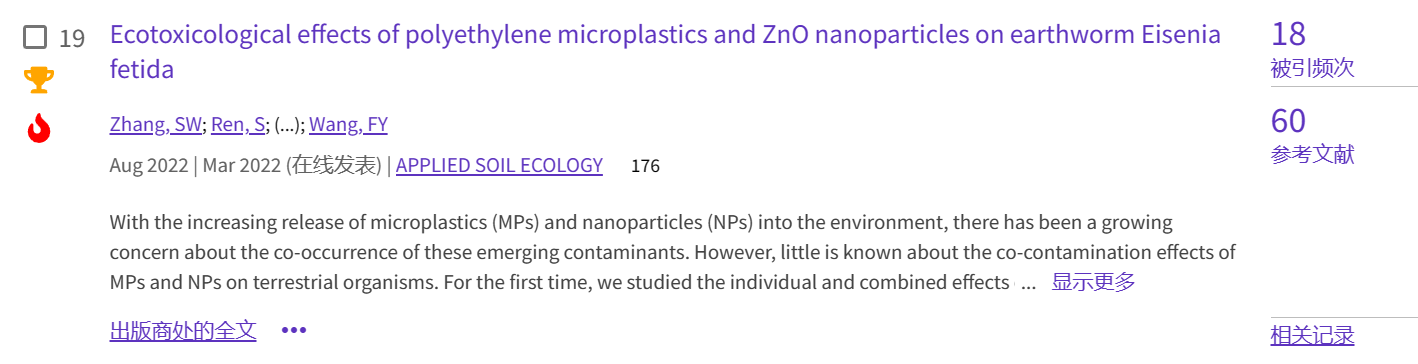This screenshot has height=364, width=1418.
Task: Open author Wang, FY profile
Action: tap(348, 125)
